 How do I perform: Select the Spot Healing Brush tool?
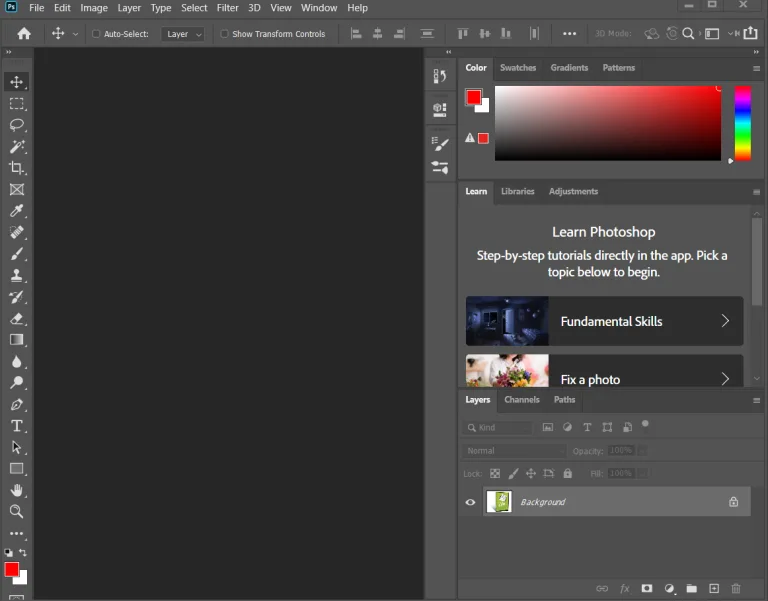[x=17, y=232]
